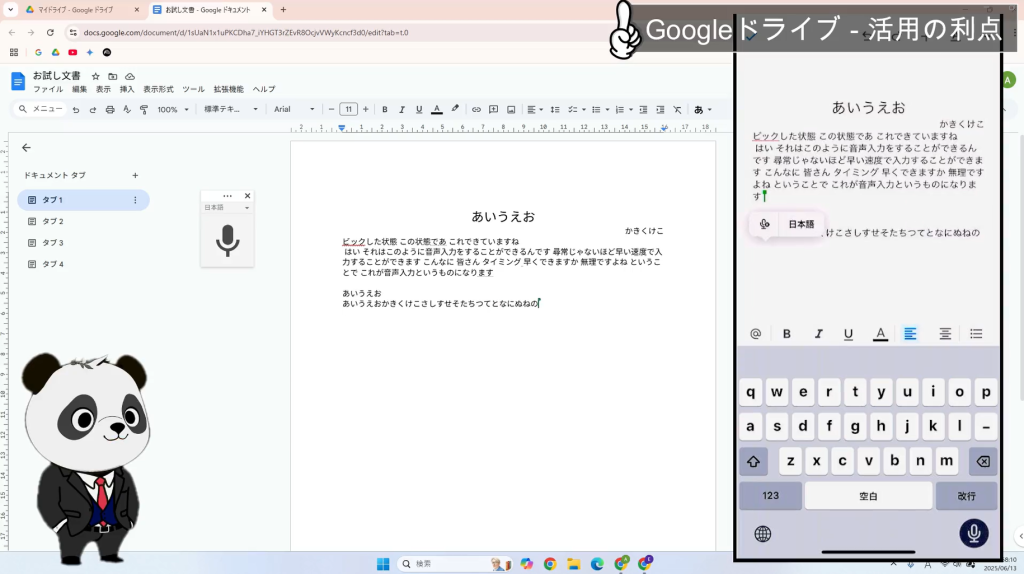Open the 挿入 menu
This screenshot has width=1024, height=574.
tap(127, 89)
